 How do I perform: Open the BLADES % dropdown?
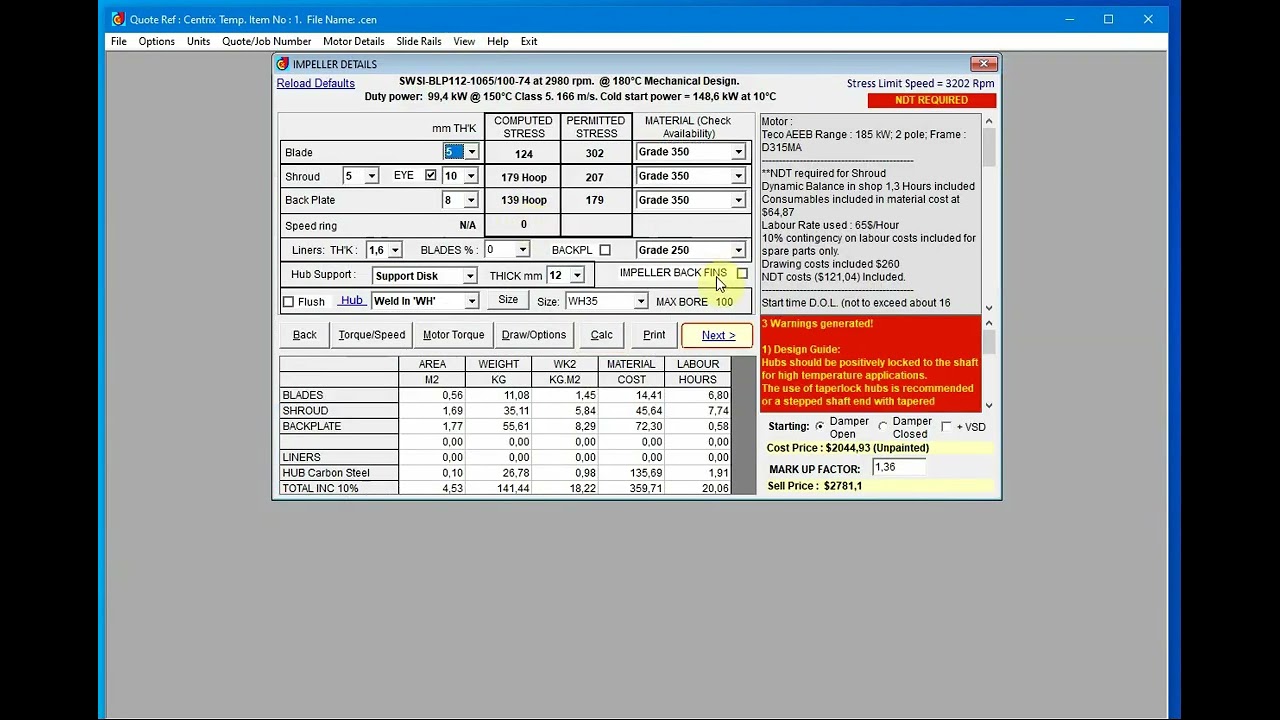(522, 250)
